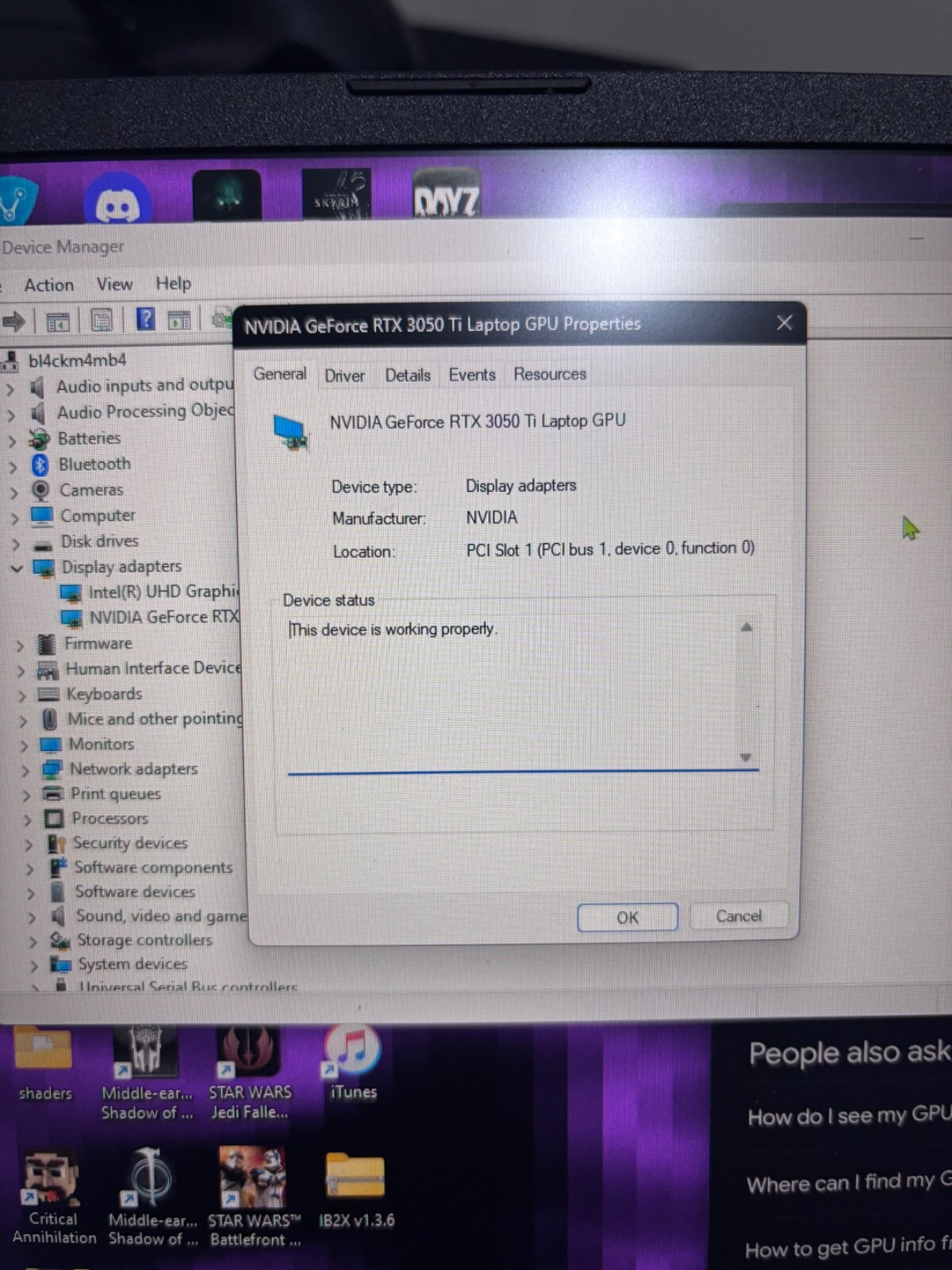This screenshot has height=1270, width=952.
Task: Open 'Where can I find my' question
Action: pyautogui.click(x=849, y=1183)
